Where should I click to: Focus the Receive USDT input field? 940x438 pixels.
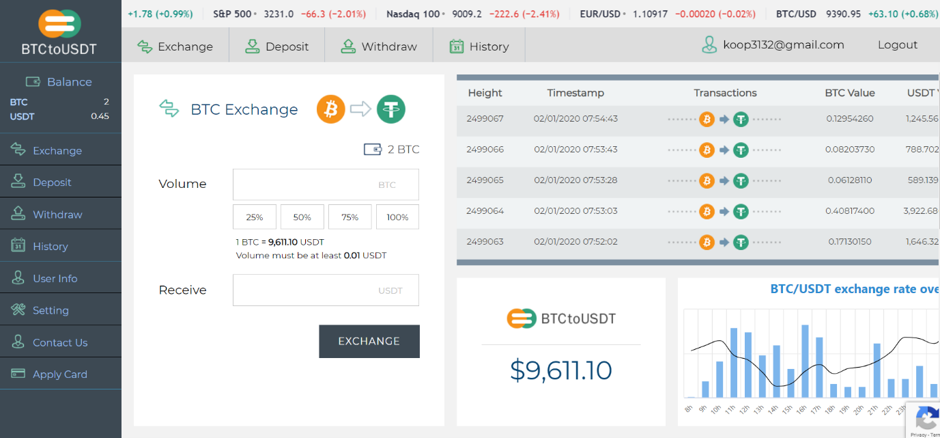(326, 290)
